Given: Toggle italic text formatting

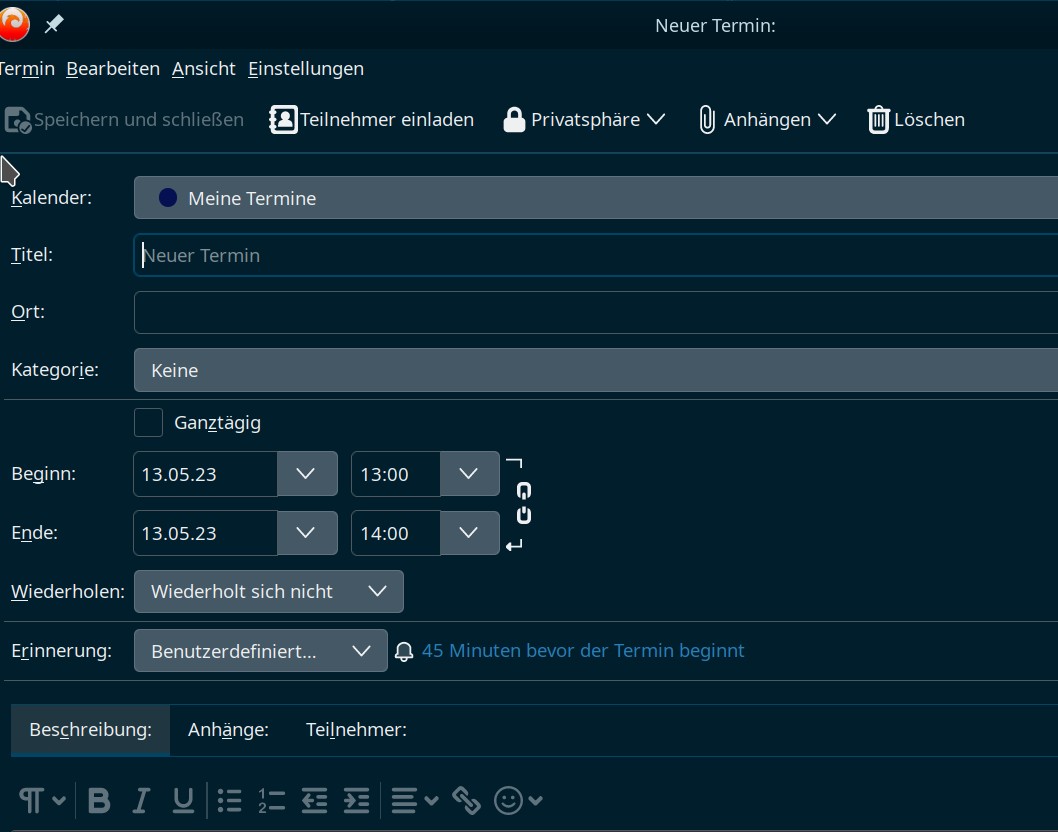Looking at the screenshot, I should coord(141,800).
